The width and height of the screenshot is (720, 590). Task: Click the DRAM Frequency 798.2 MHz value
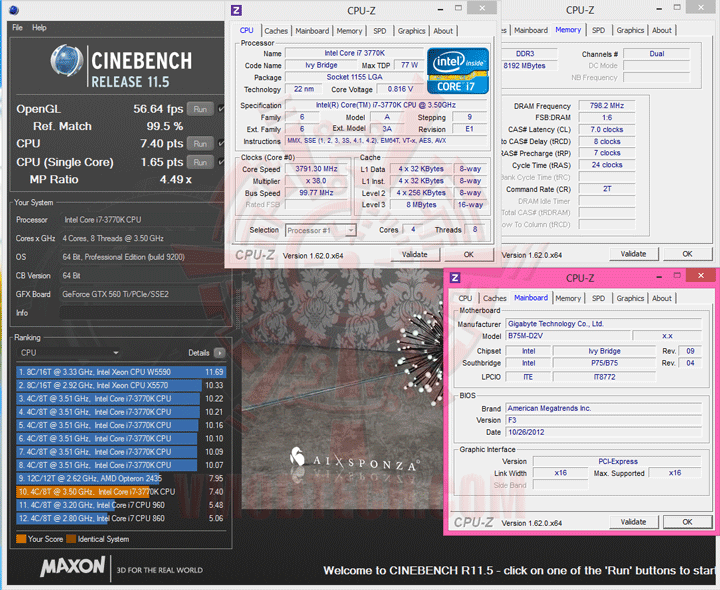pyautogui.click(x=607, y=106)
